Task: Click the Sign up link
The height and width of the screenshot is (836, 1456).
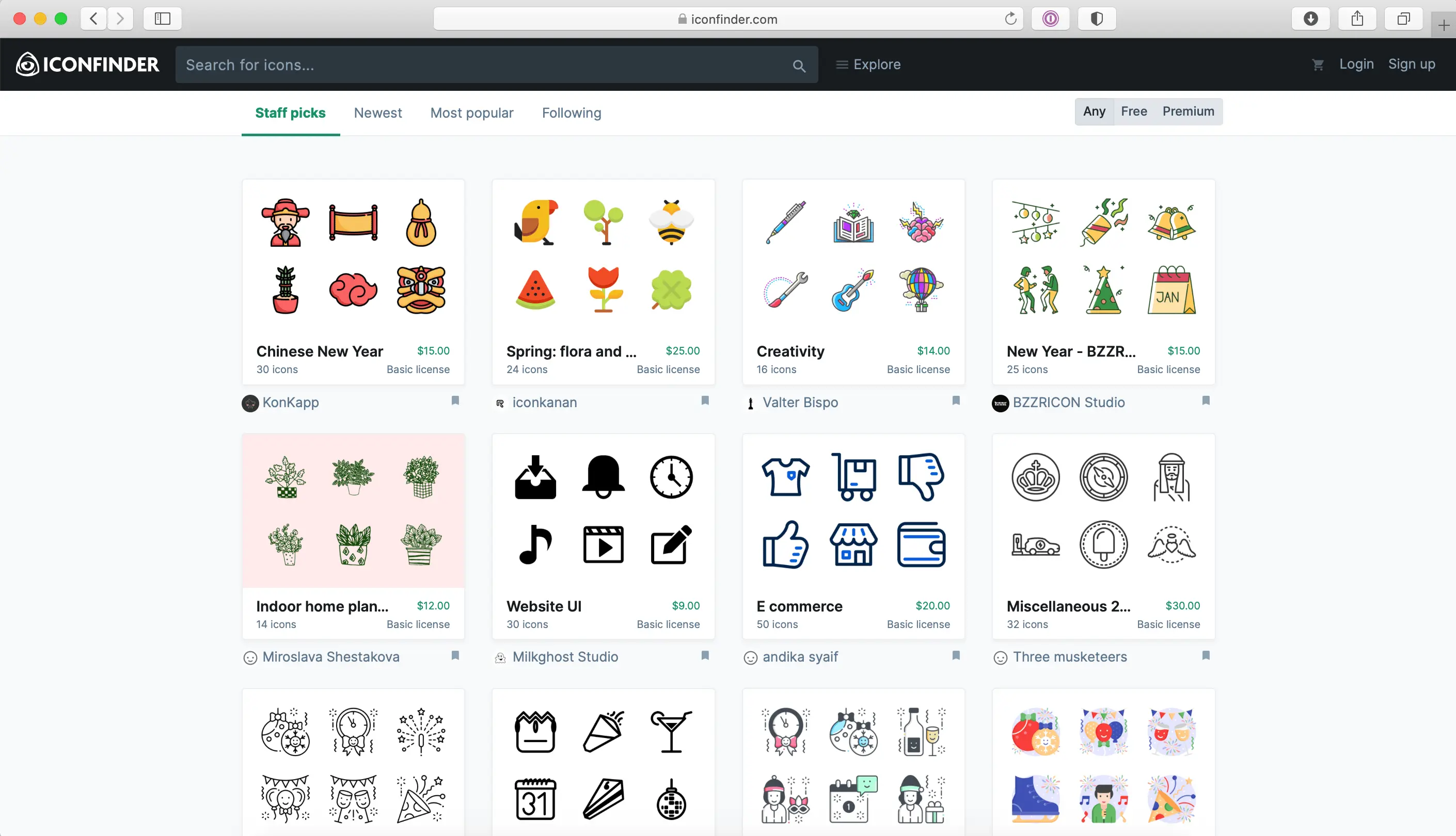Action: (1411, 64)
